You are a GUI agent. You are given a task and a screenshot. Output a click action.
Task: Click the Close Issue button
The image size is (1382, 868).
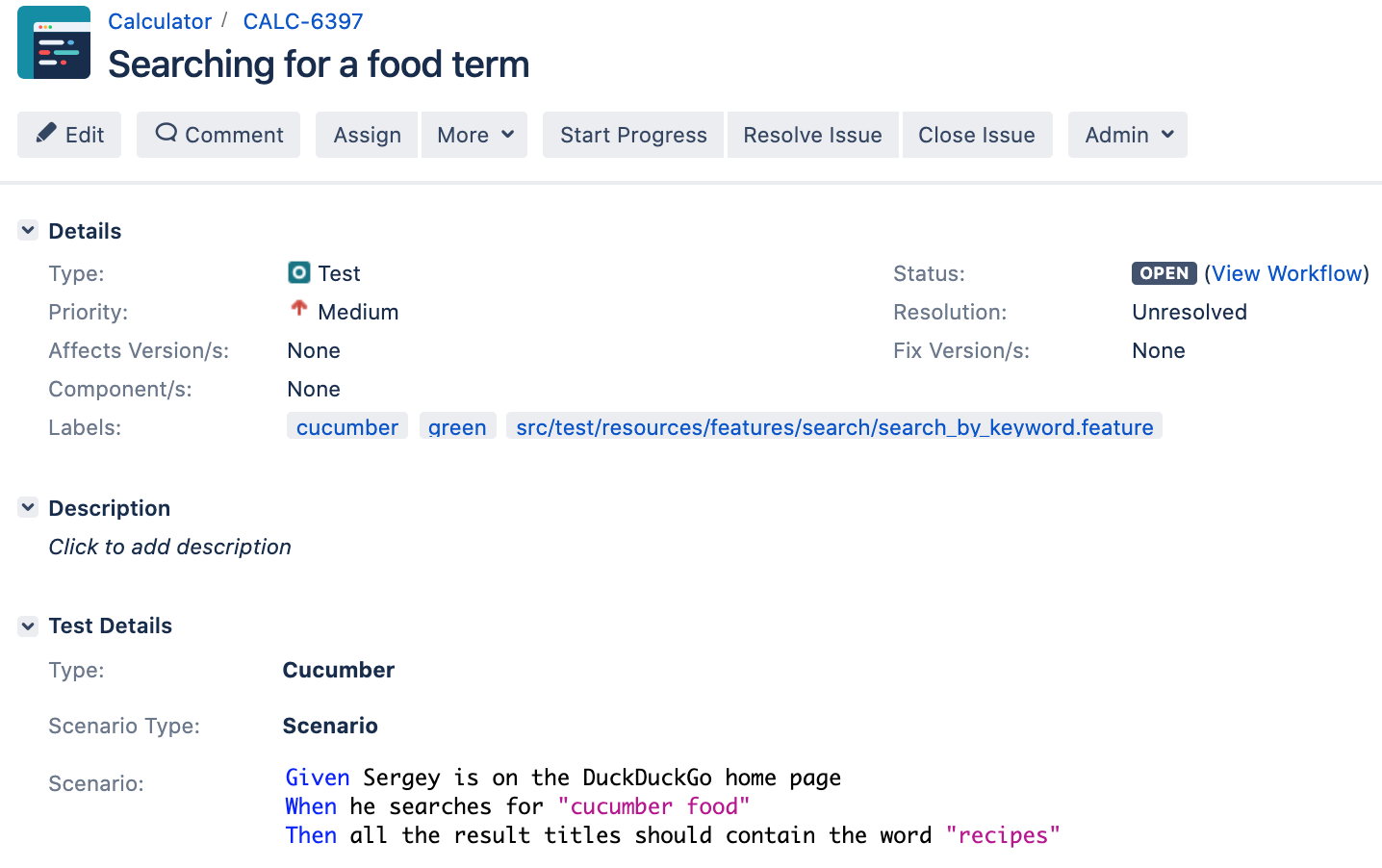click(x=977, y=135)
